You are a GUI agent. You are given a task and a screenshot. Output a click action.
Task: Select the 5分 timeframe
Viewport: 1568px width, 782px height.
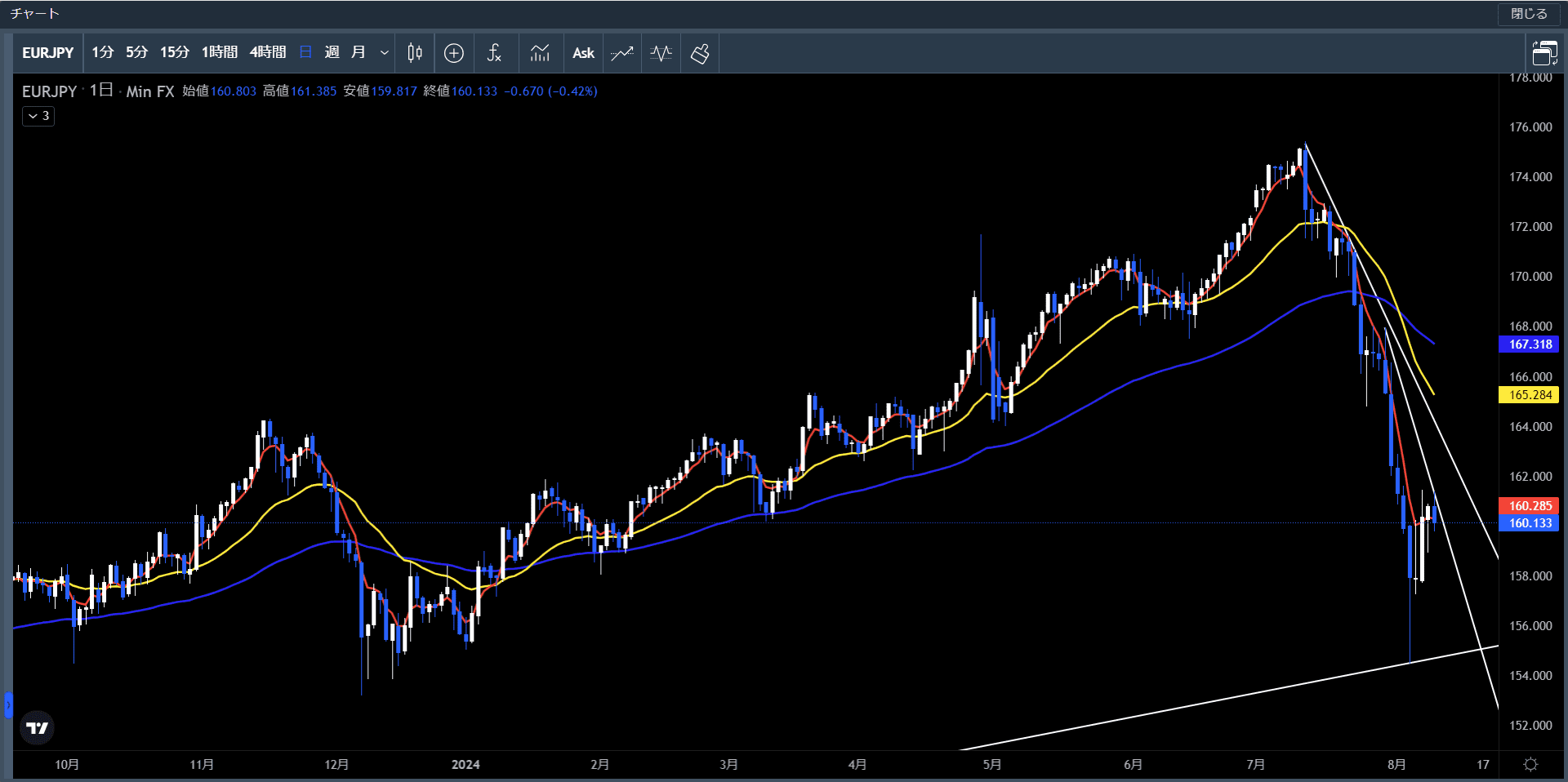[x=136, y=53]
